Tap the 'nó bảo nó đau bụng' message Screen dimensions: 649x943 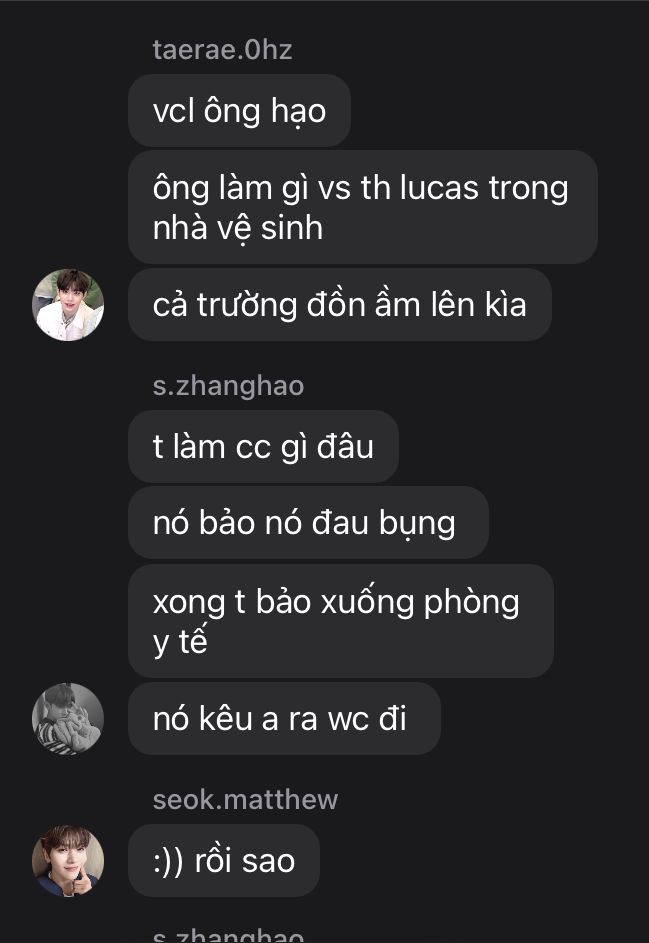click(x=308, y=523)
